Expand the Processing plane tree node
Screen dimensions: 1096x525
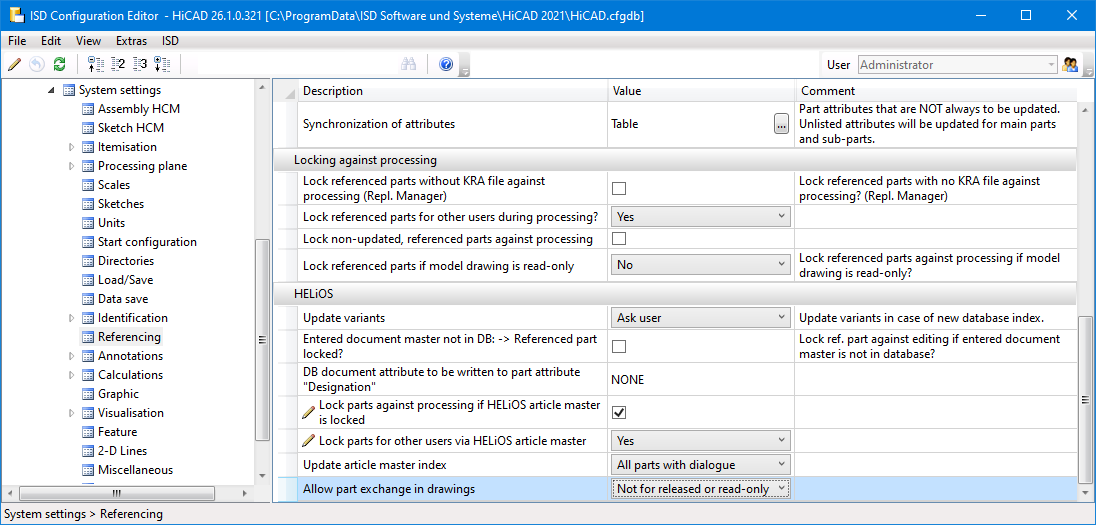[x=72, y=166]
